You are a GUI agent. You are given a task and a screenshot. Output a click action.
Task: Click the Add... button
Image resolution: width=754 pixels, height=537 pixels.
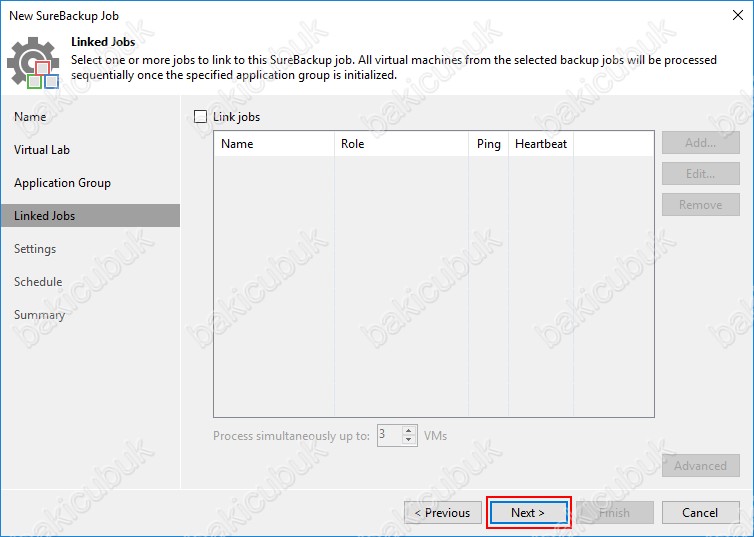[x=701, y=143]
